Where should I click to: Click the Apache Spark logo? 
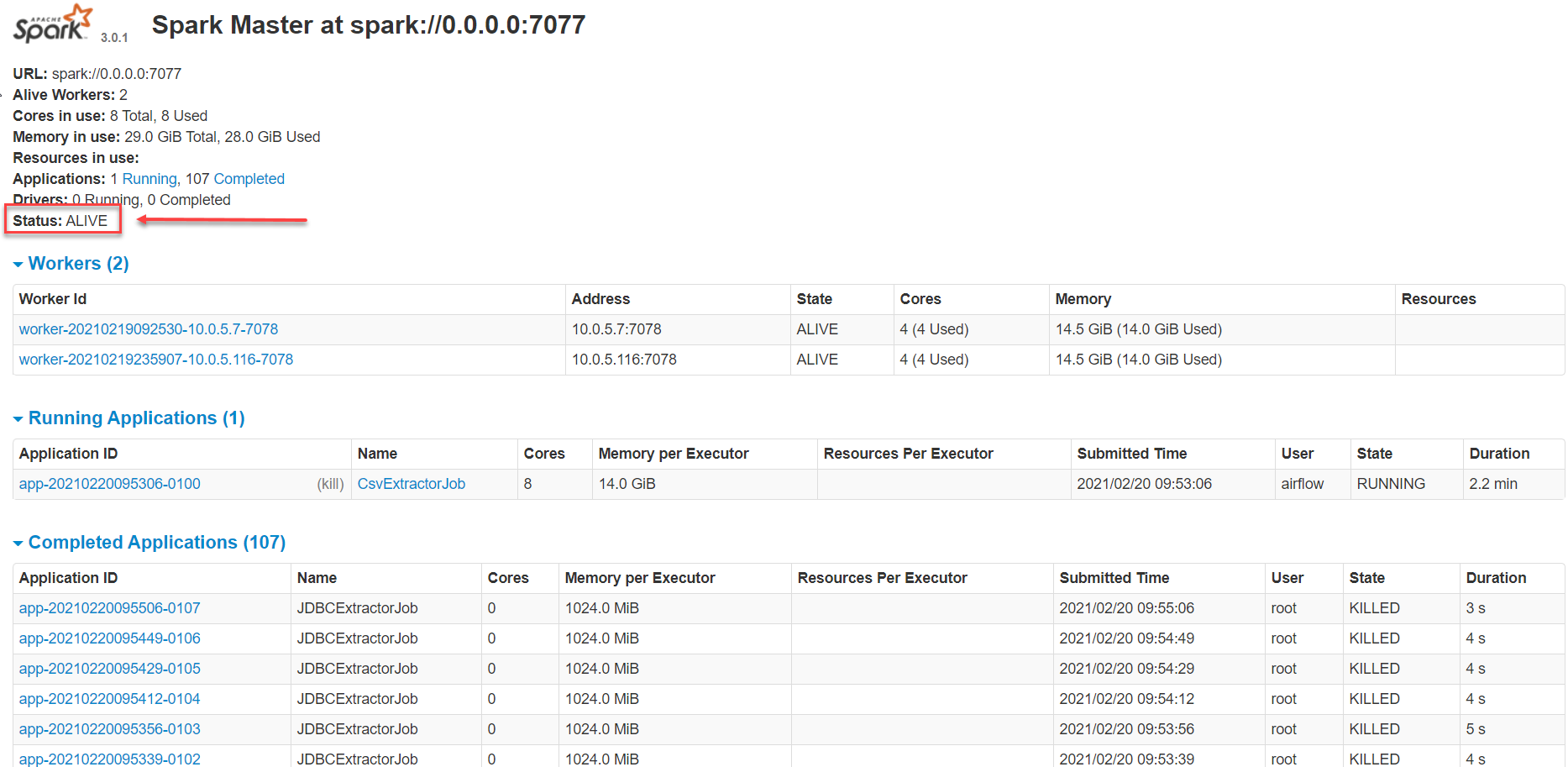pos(52,24)
